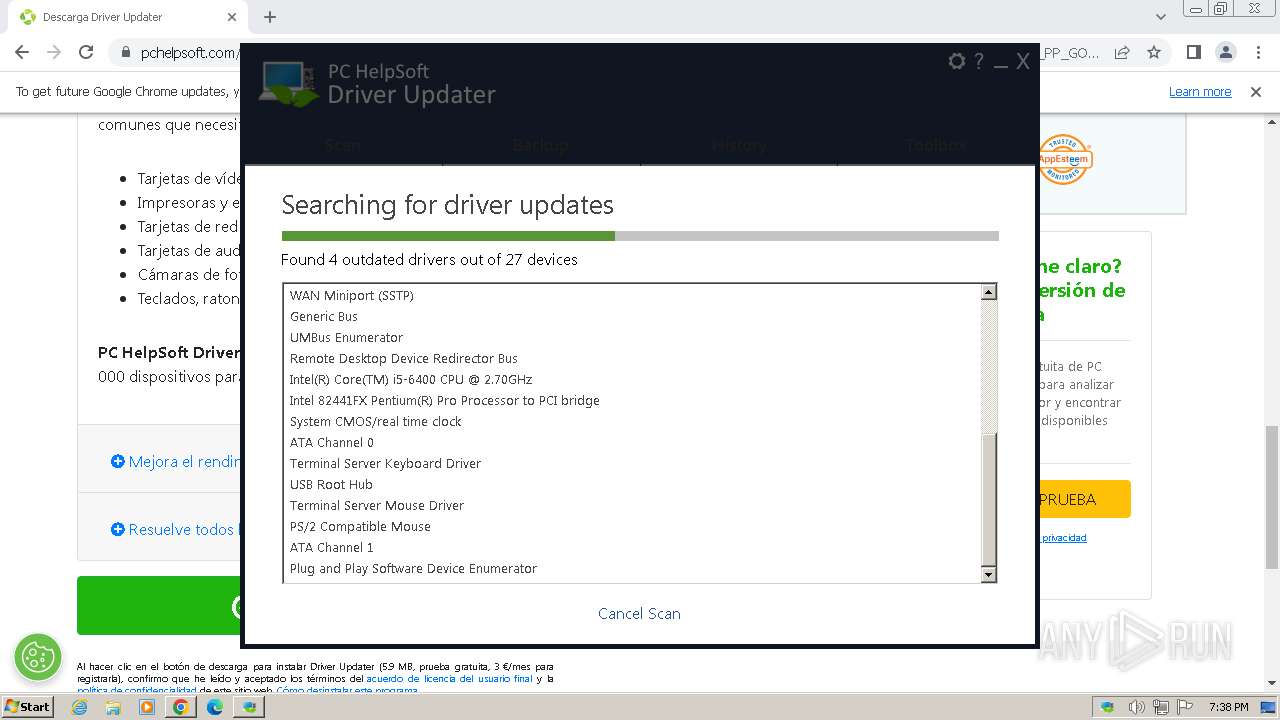Select UMBus Enumerator entry

346,337
